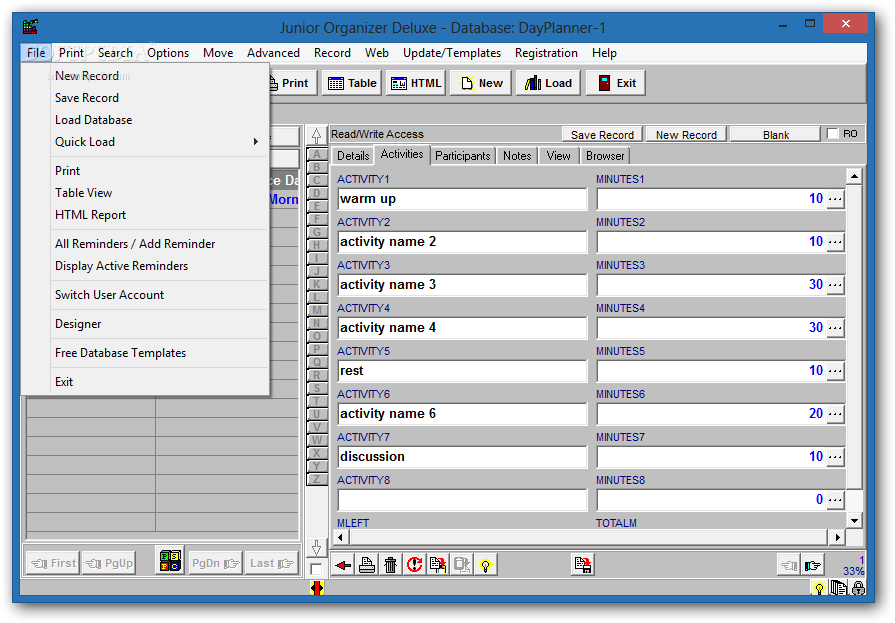895x623 pixels.
Task: Choose Switch User Account menu item
Action: coord(110,295)
